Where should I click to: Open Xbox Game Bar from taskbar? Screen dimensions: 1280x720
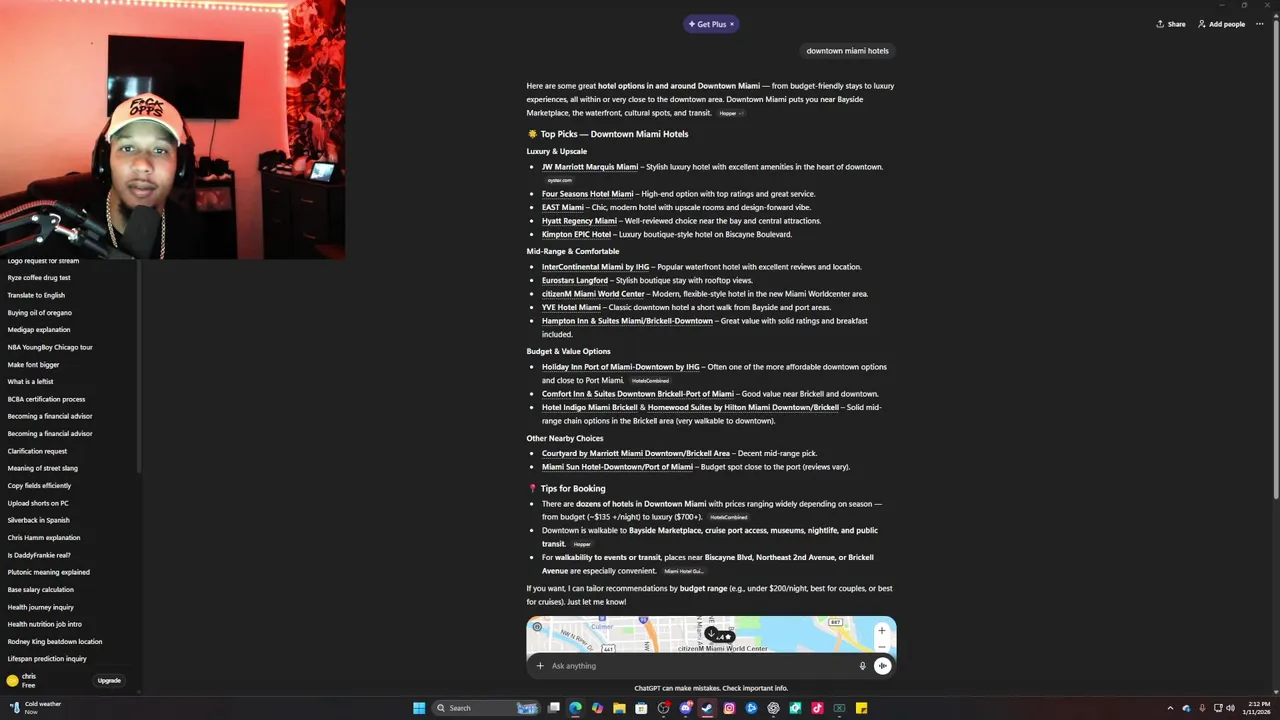tap(839, 708)
